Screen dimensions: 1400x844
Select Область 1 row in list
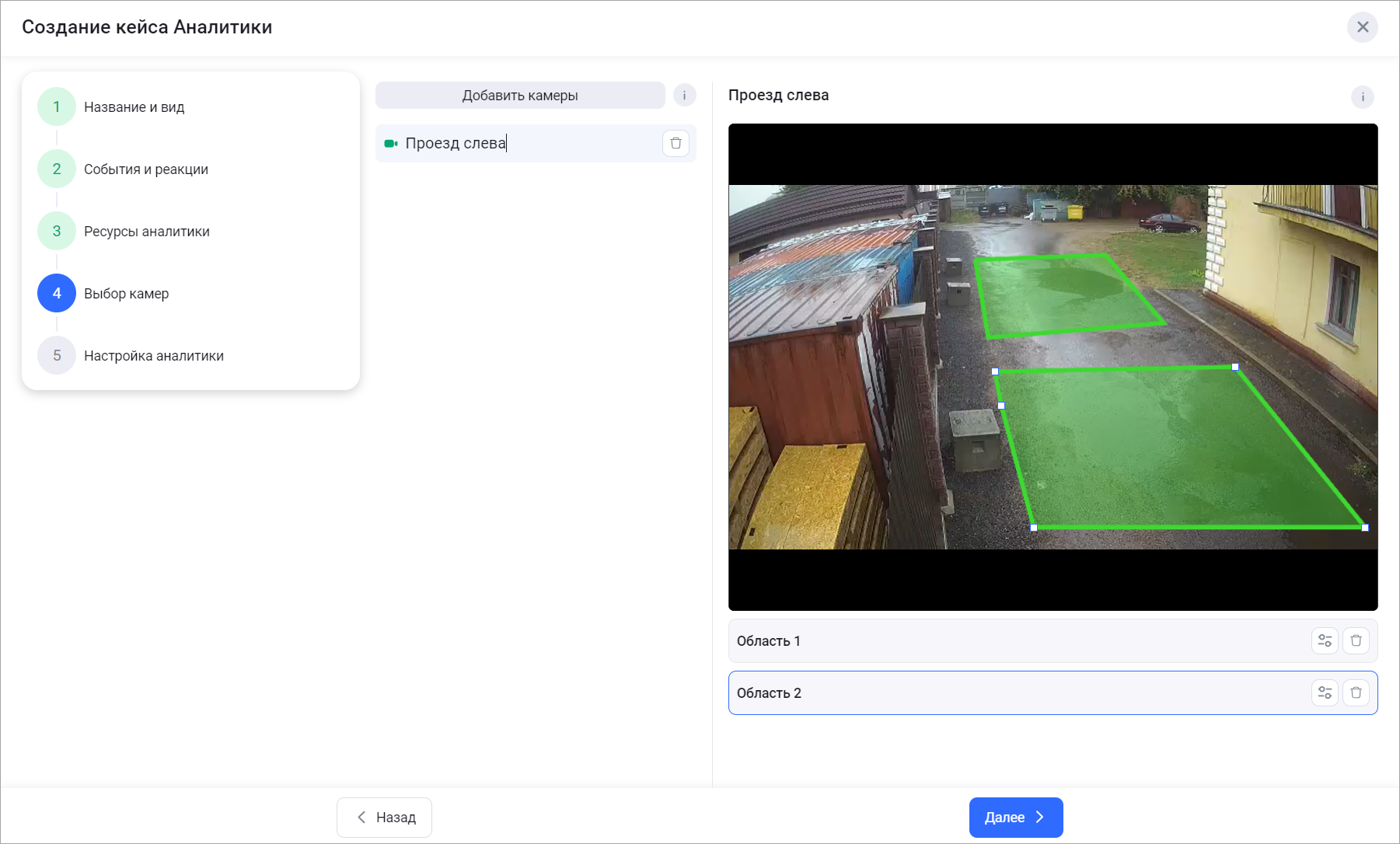pos(1011,641)
